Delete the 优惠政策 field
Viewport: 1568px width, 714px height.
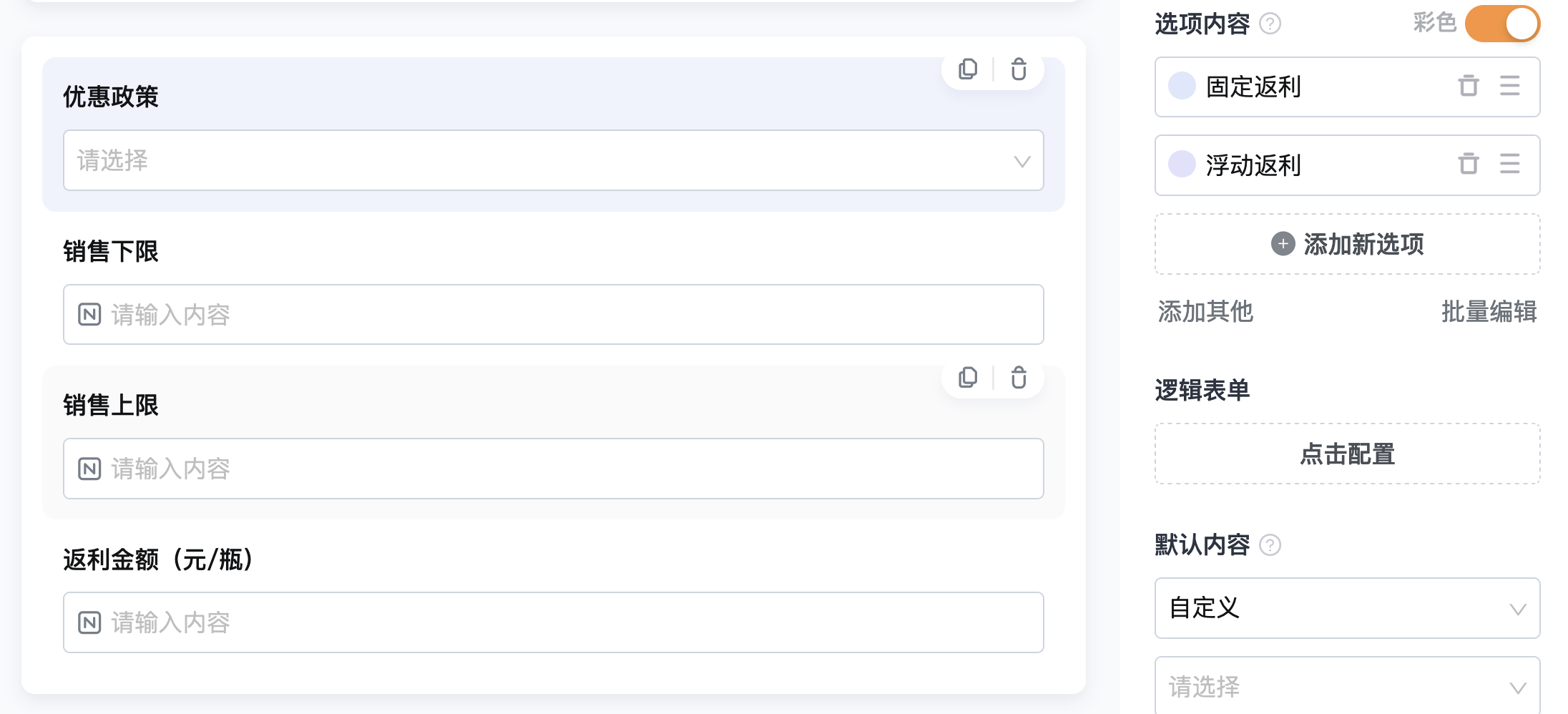click(1019, 69)
